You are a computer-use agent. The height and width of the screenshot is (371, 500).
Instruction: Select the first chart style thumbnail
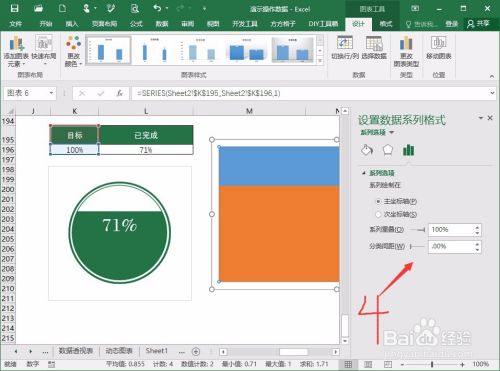pos(109,50)
